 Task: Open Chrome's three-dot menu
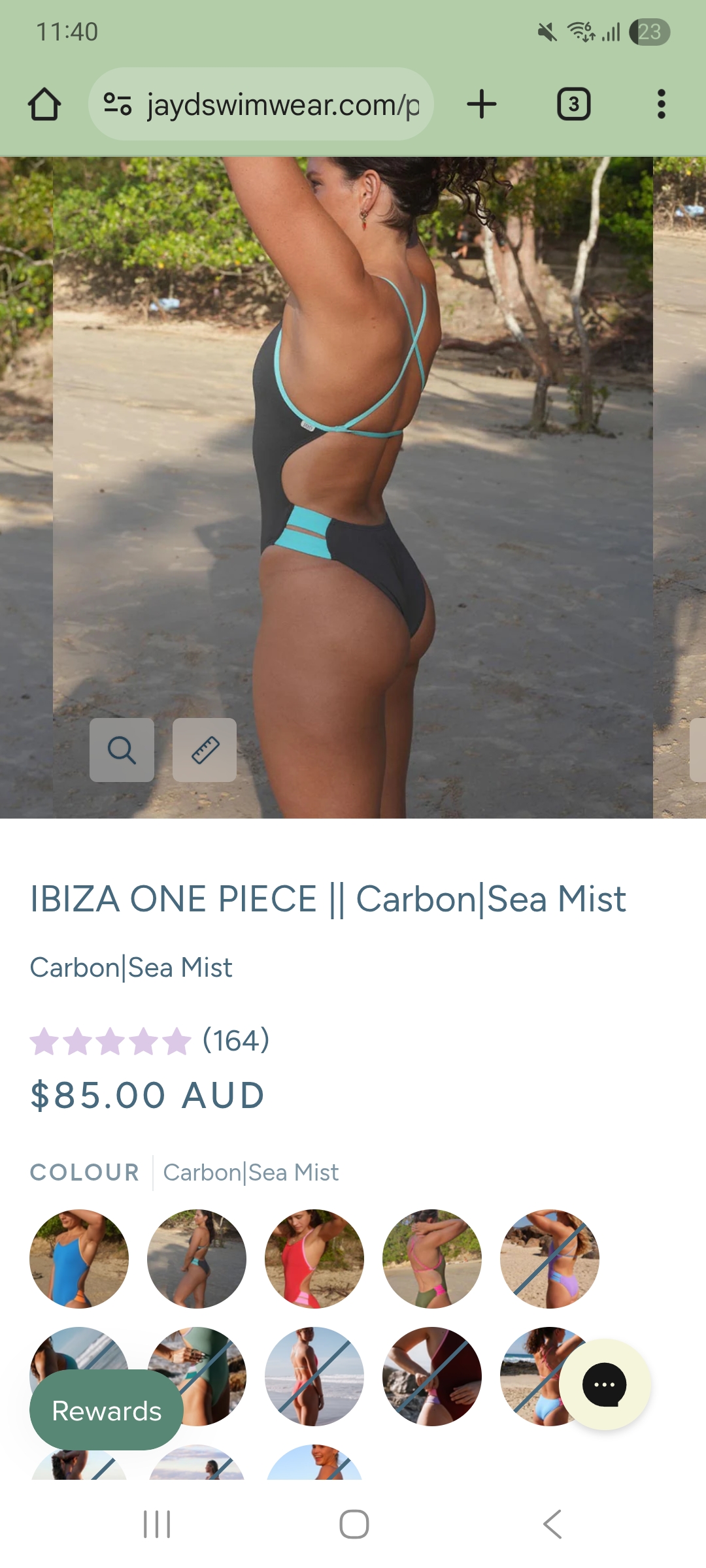(662, 105)
